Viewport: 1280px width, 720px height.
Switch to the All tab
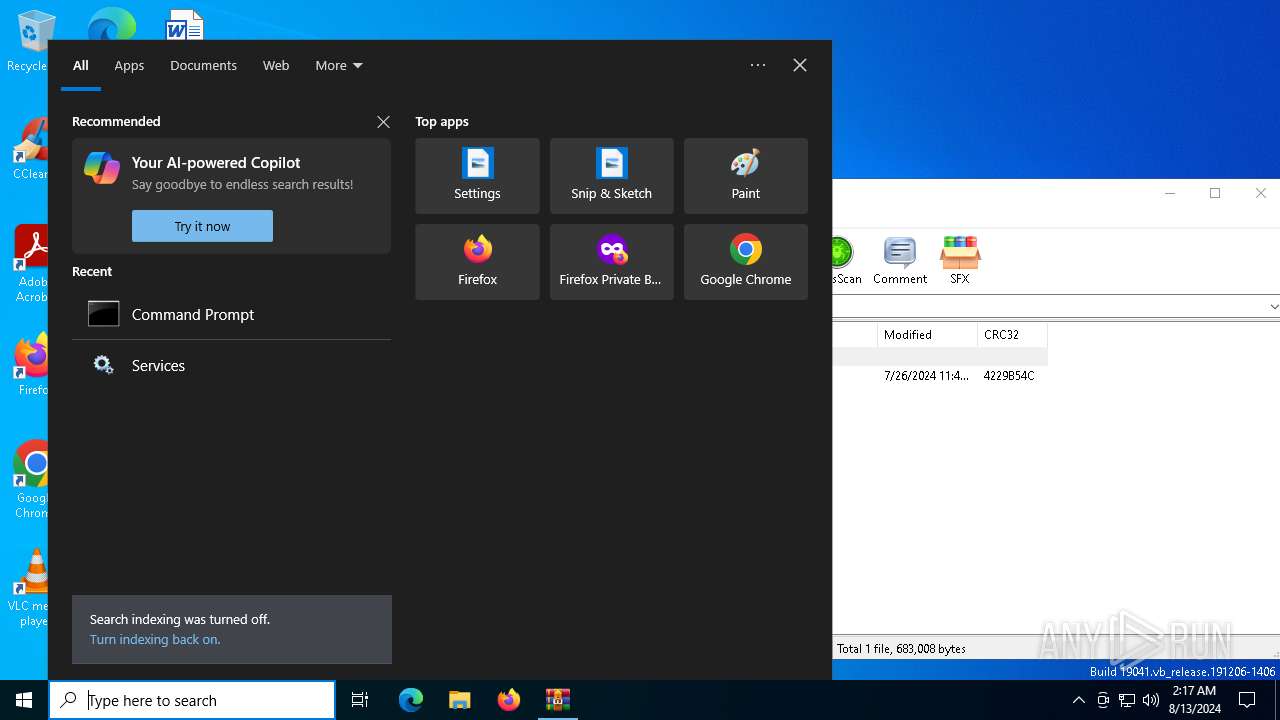[81, 65]
